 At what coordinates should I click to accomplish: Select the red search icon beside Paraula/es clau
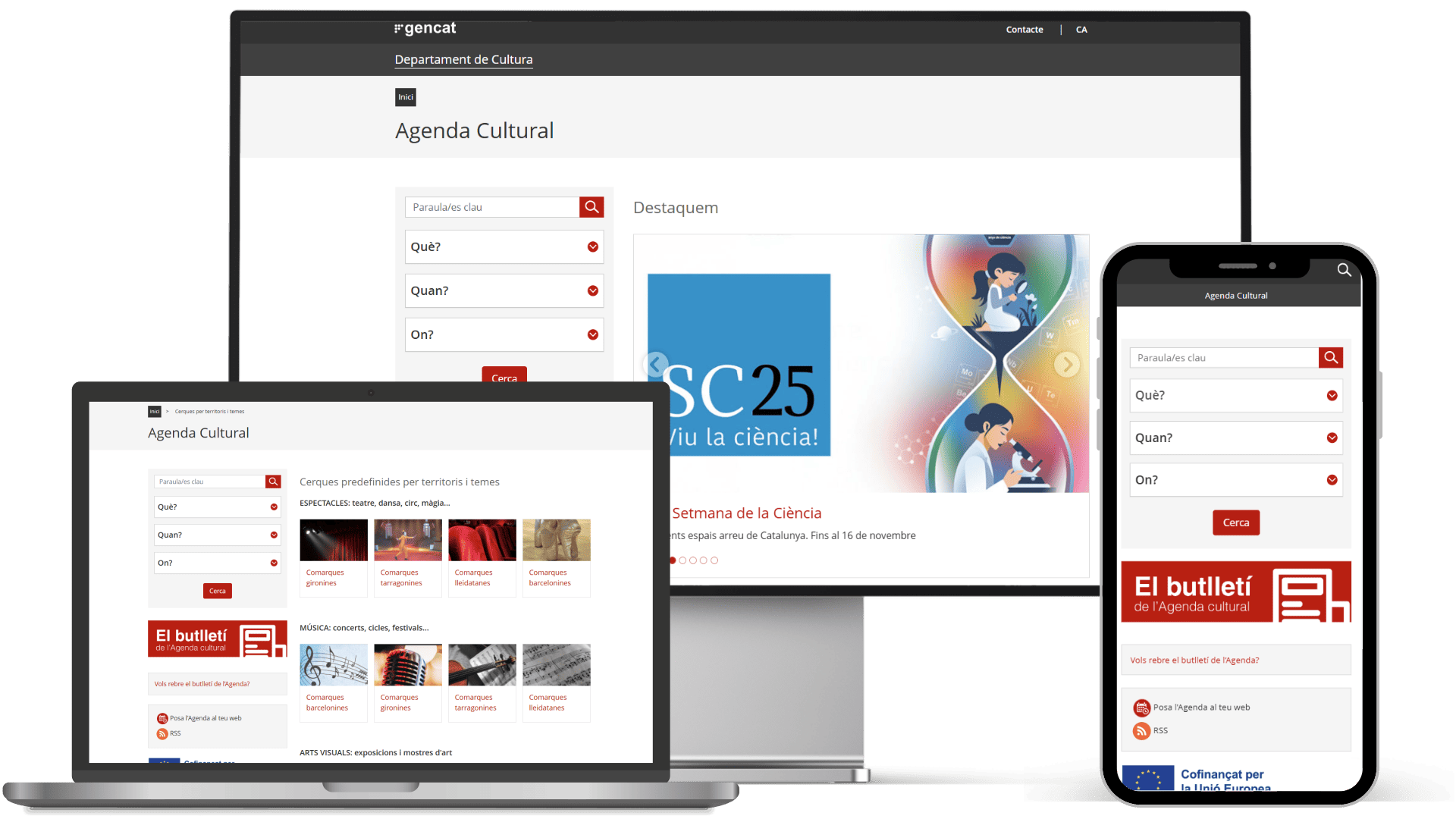click(x=591, y=206)
